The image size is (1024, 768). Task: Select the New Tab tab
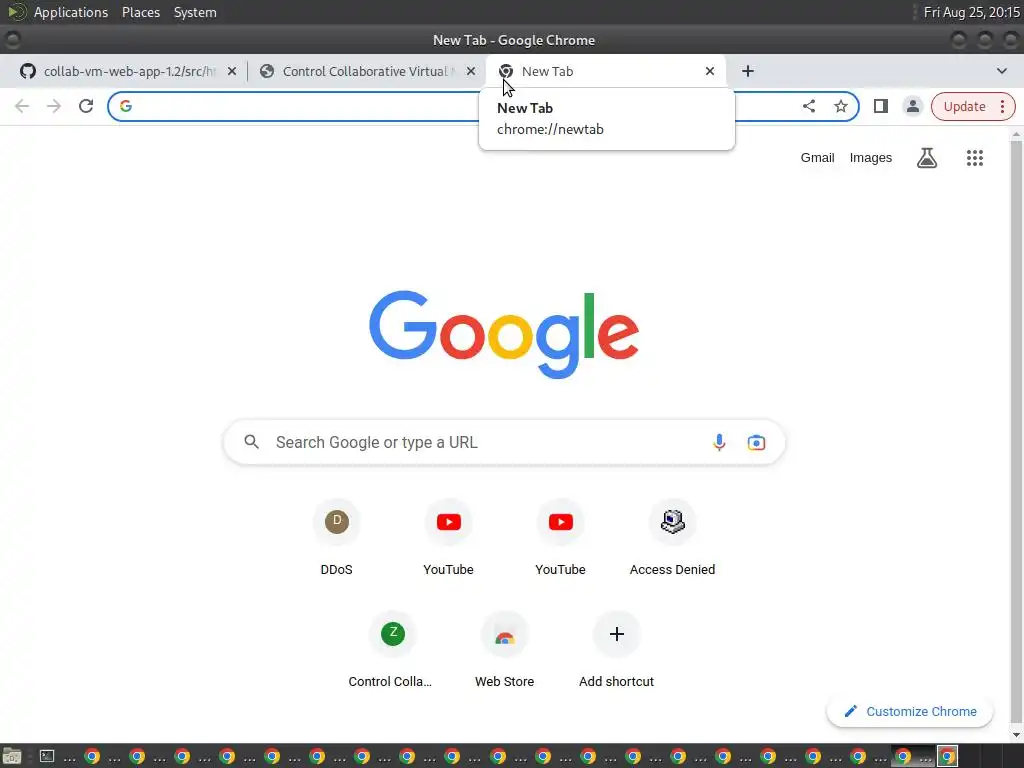point(604,71)
